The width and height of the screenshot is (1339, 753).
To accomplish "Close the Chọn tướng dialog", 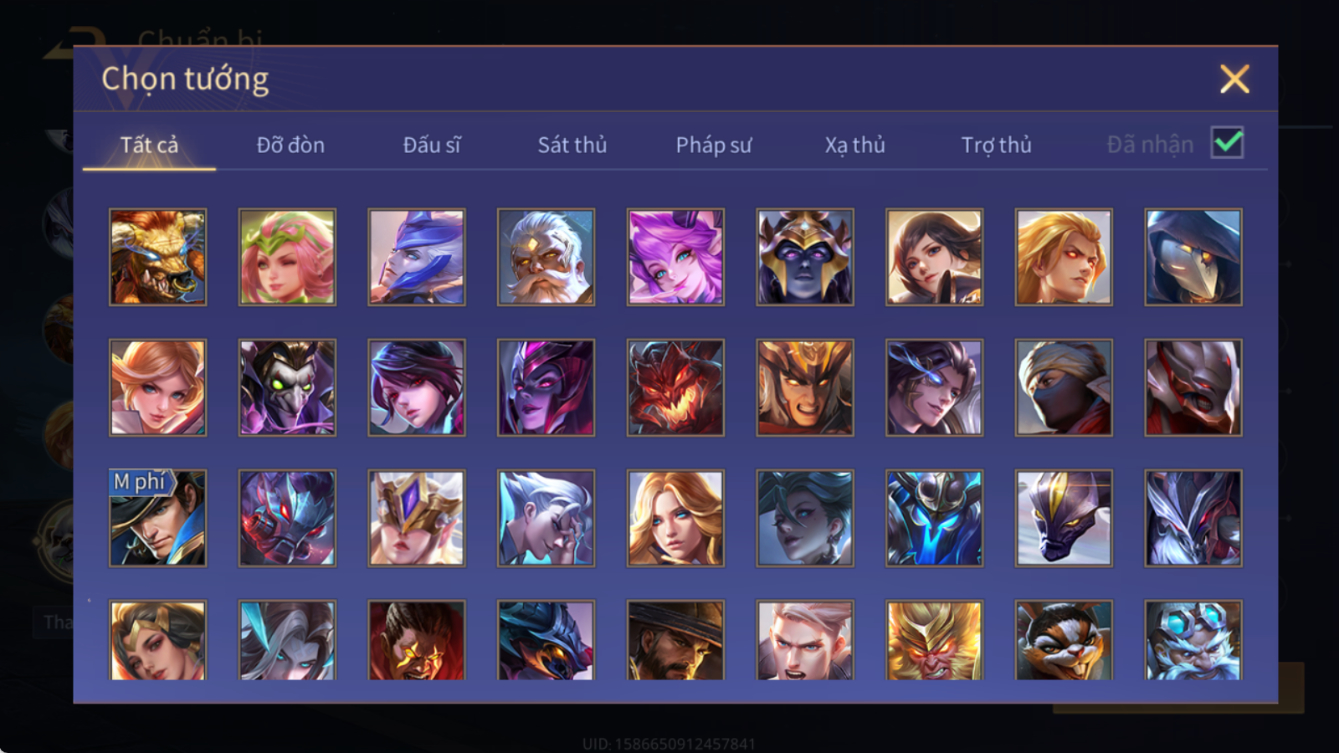I will [x=1234, y=79].
